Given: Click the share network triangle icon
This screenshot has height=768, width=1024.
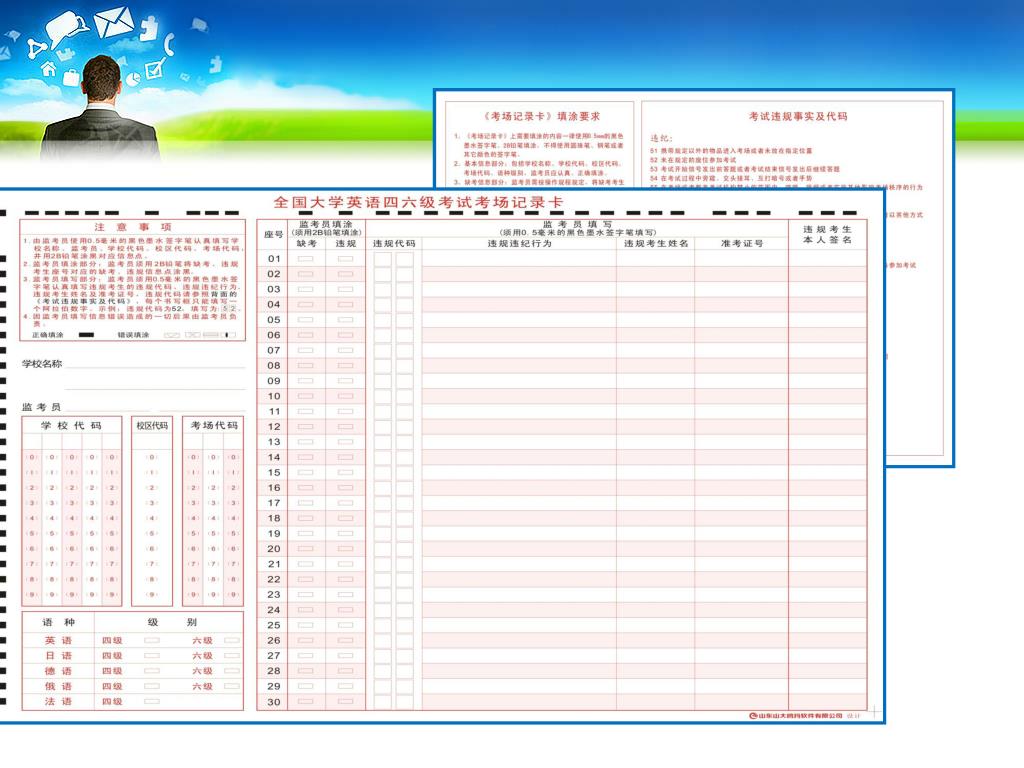Looking at the screenshot, I should click(x=37, y=48).
